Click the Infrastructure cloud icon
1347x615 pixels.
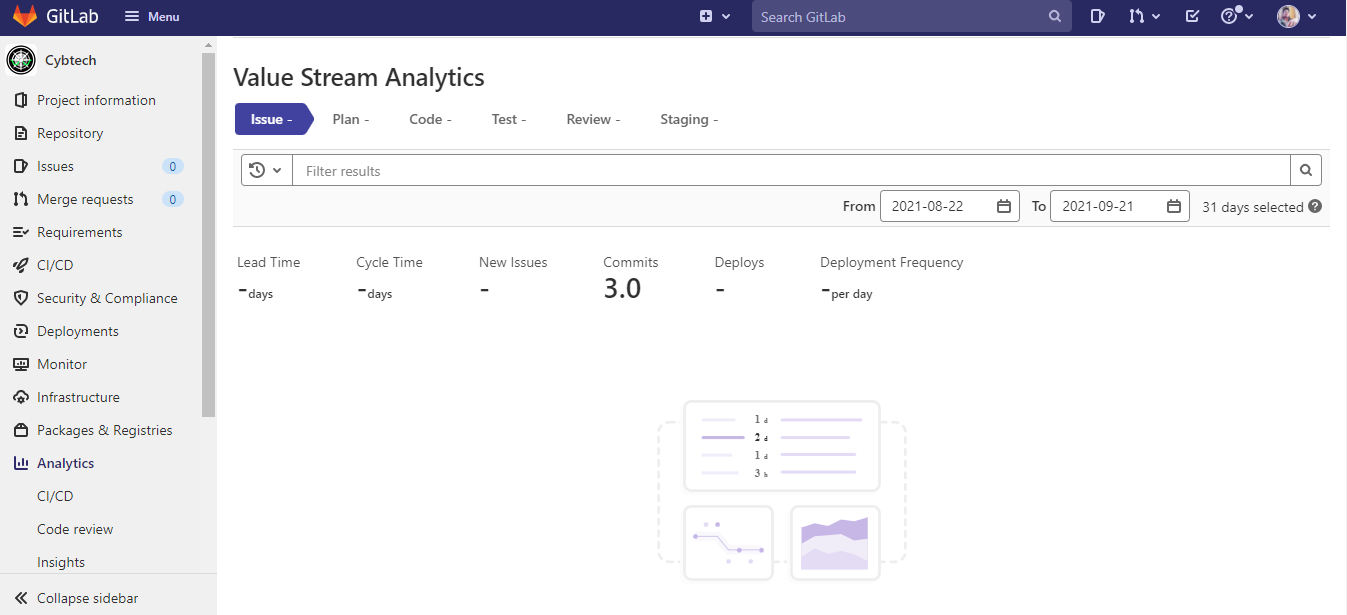(x=21, y=397)
